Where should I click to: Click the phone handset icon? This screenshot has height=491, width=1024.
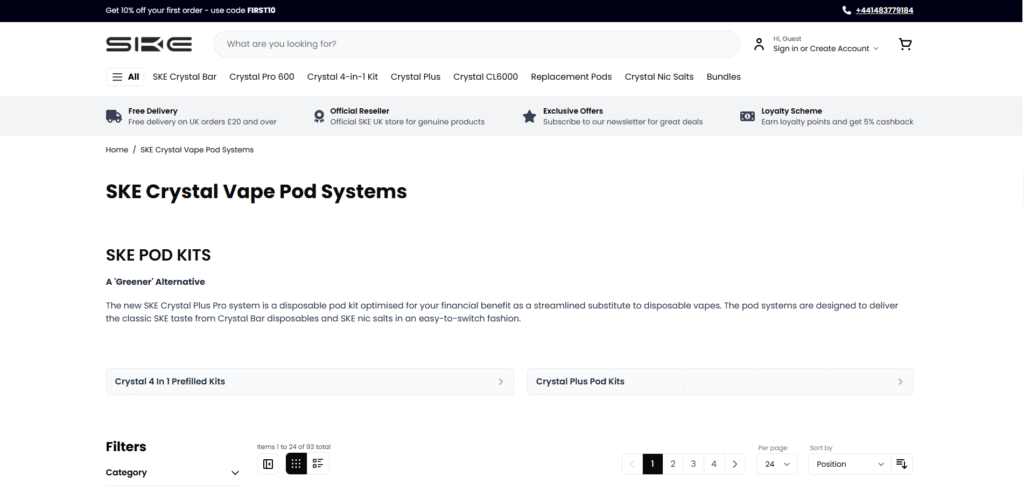pyautogui.click(x=846, y=10)
